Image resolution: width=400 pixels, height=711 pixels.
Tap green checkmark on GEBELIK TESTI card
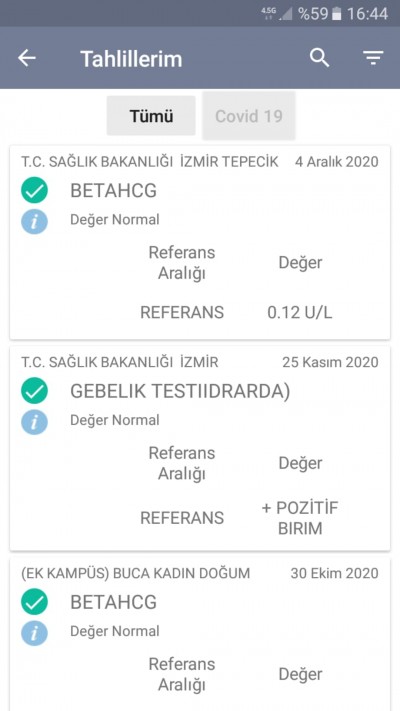click(34, 391)
